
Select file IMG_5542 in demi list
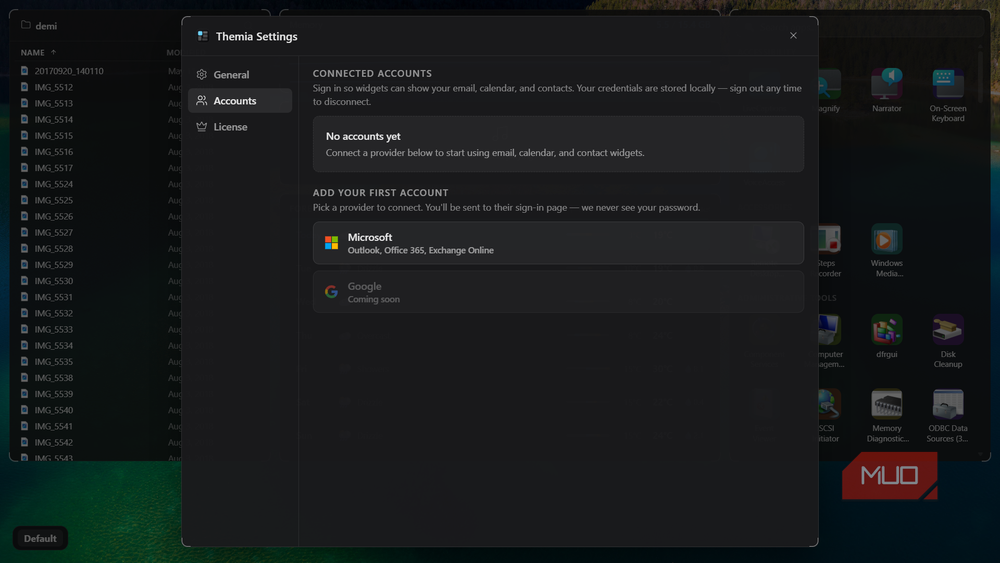tap(54, 442)
